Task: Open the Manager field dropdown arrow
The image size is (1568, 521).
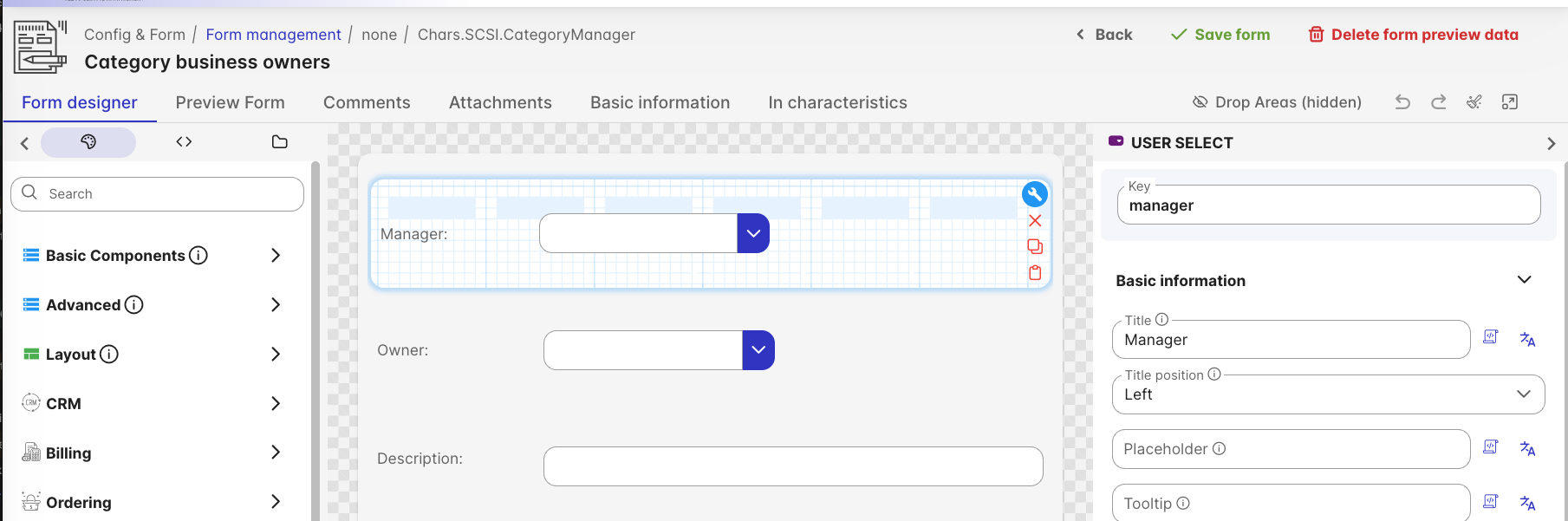Action: (753, 233)
